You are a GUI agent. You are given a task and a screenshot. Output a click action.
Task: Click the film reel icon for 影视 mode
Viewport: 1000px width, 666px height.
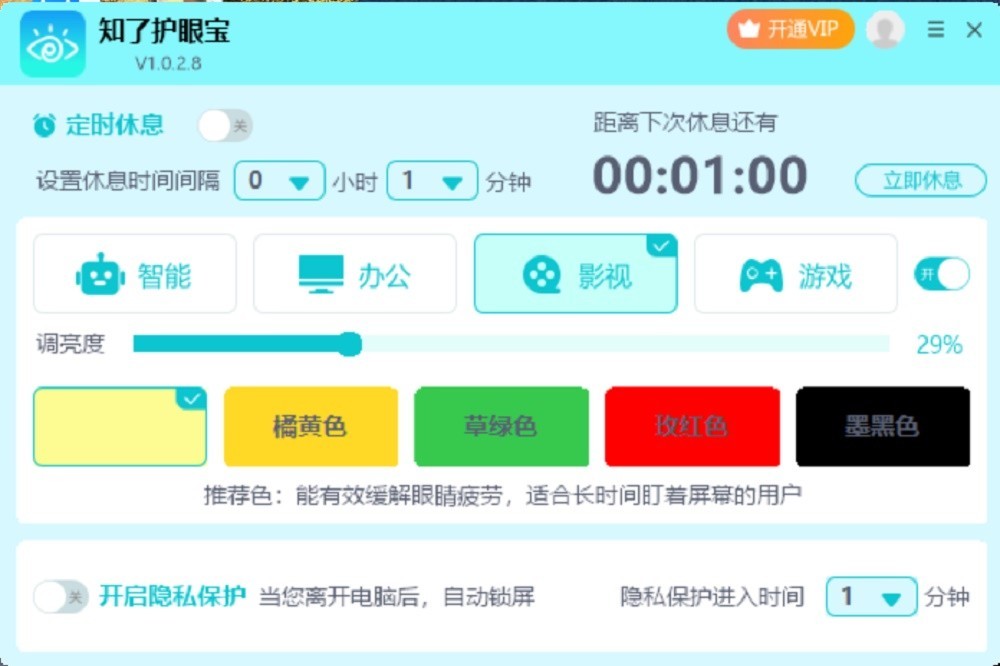point(541,275)
